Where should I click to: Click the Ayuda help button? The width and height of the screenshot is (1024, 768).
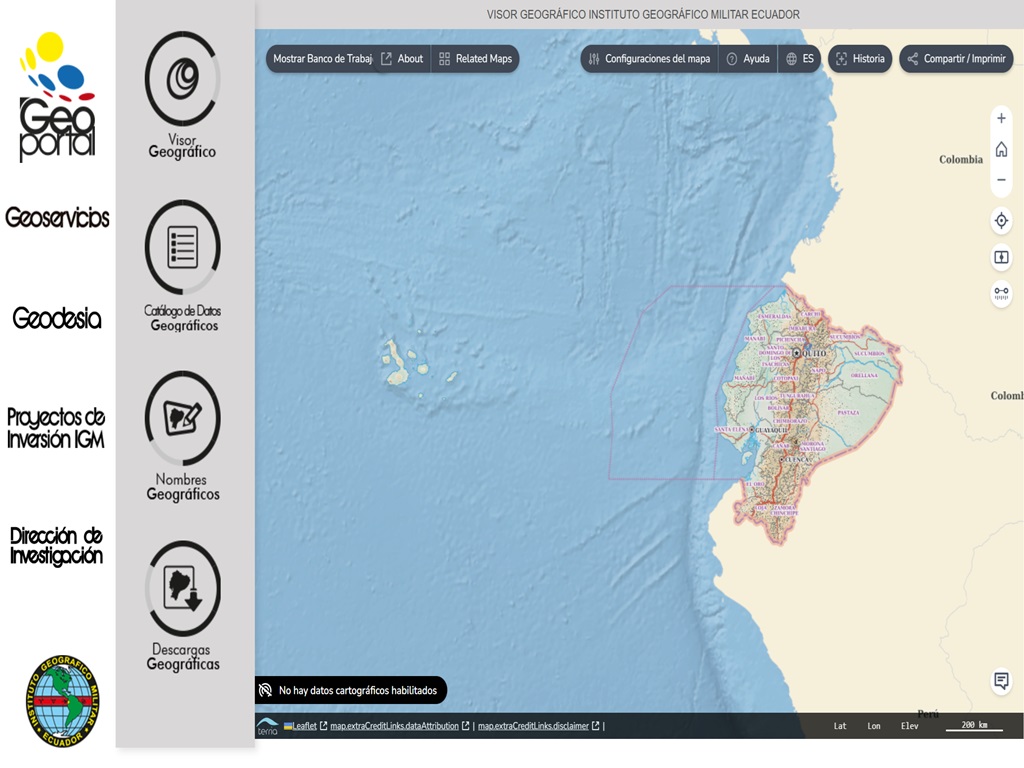click(748, 59)
